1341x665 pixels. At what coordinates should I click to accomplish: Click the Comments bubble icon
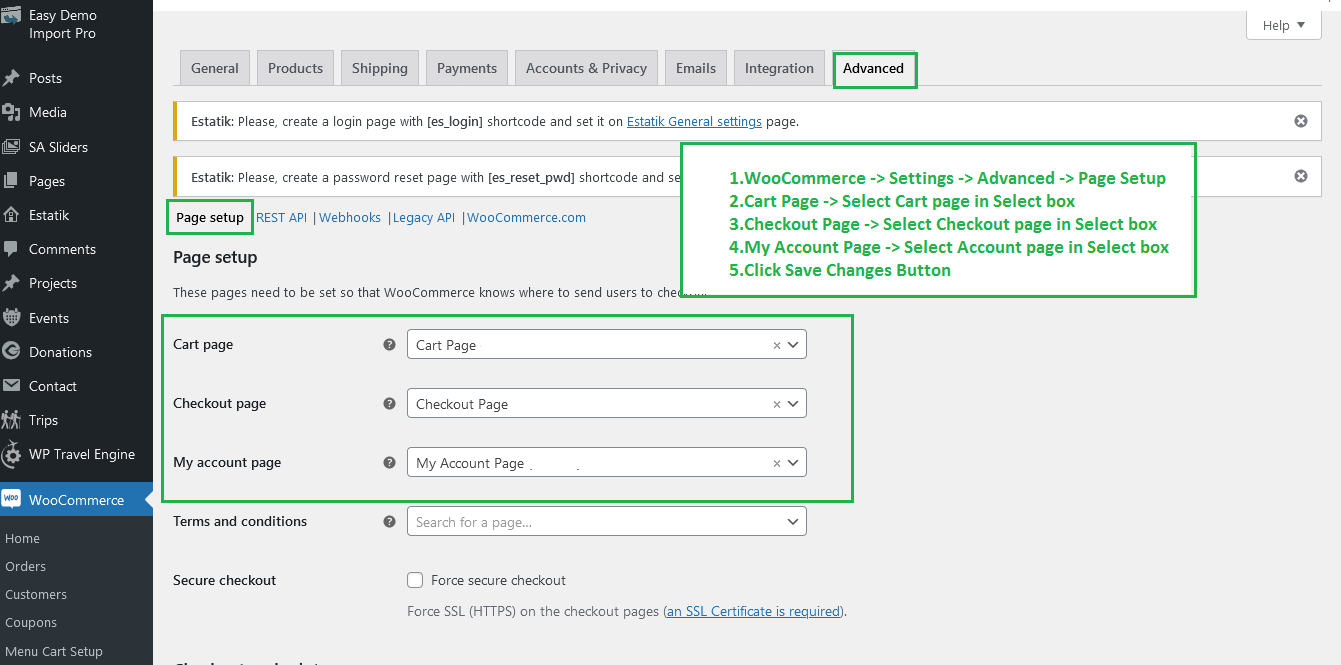(12, 249)
